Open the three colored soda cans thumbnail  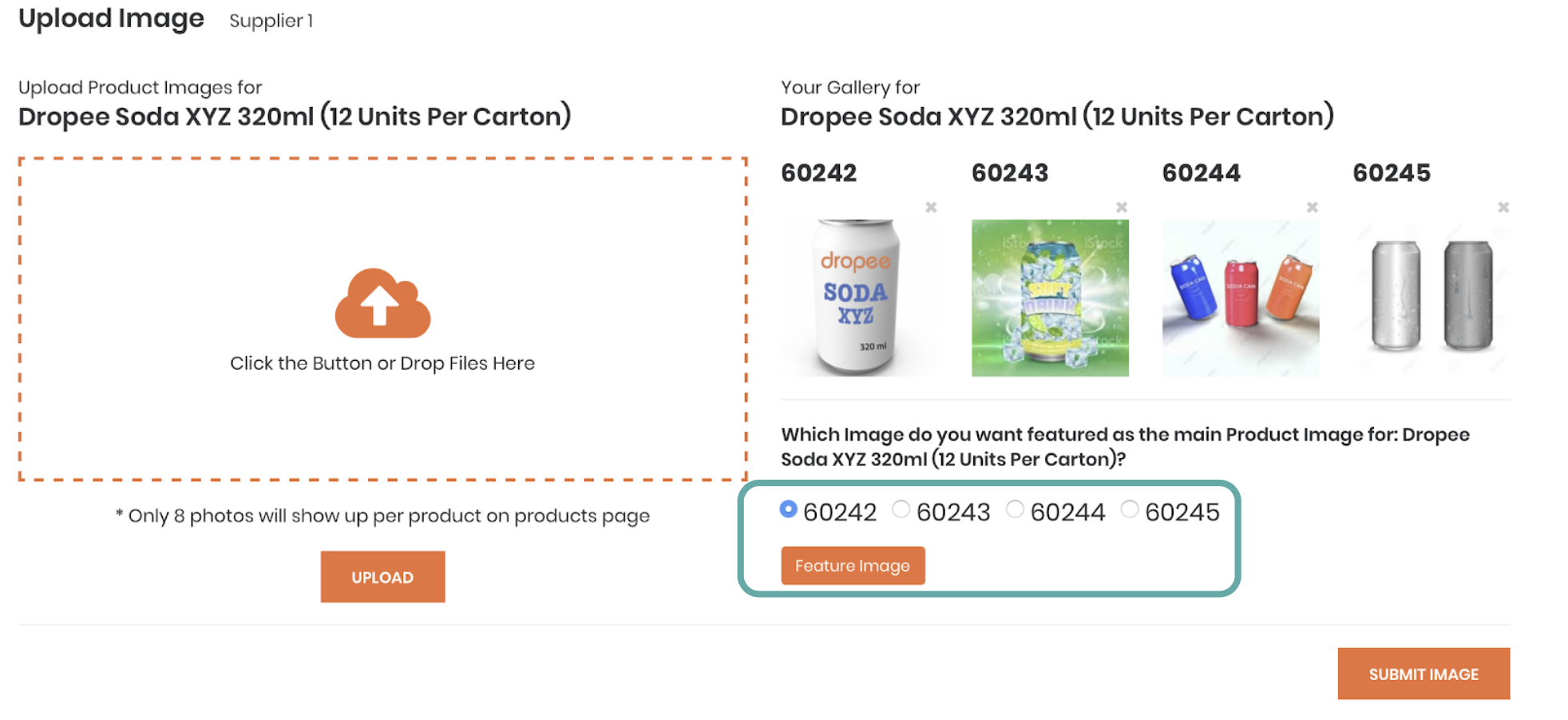(1241, 298)
